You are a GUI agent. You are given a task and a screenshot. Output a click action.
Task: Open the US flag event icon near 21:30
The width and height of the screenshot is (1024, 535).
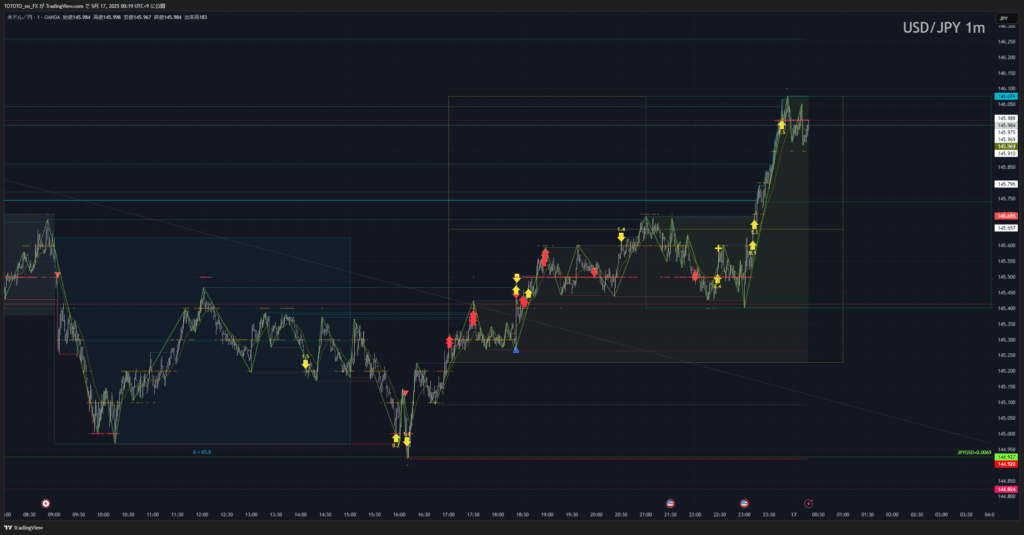coord(670,504)
